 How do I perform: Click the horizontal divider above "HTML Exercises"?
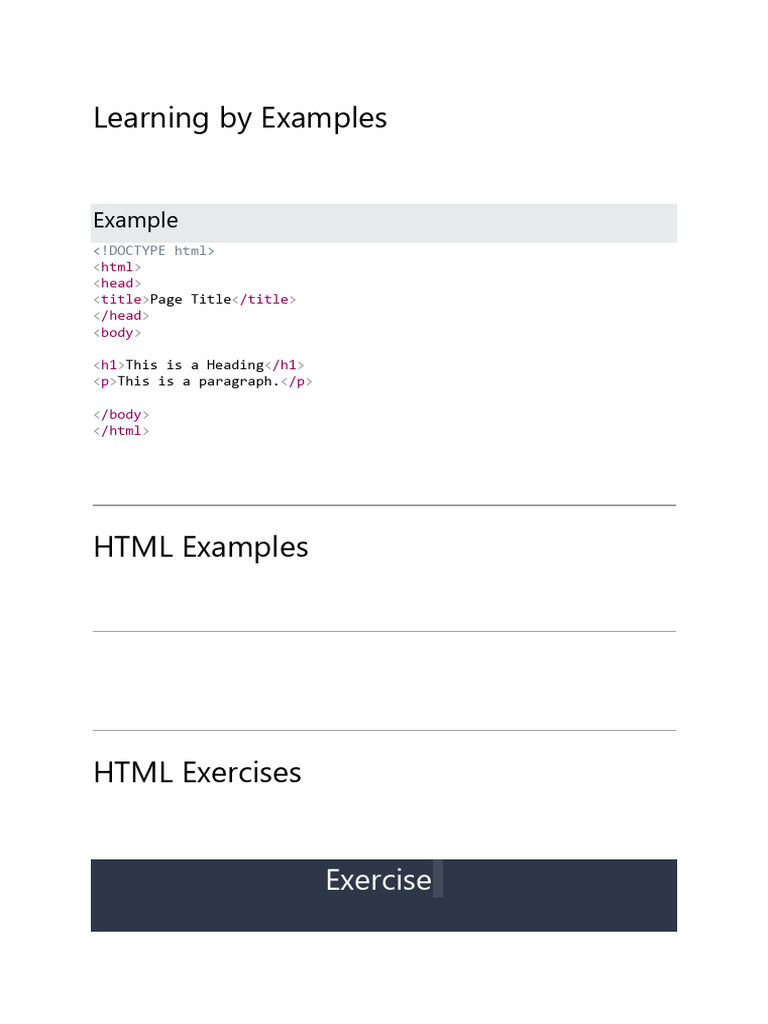point(384,730)
